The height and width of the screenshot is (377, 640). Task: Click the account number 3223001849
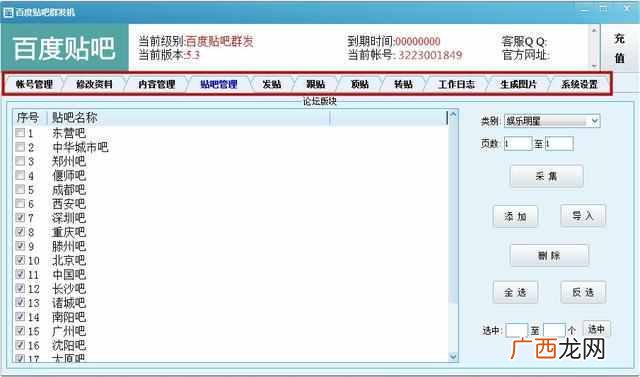point(430,55)
